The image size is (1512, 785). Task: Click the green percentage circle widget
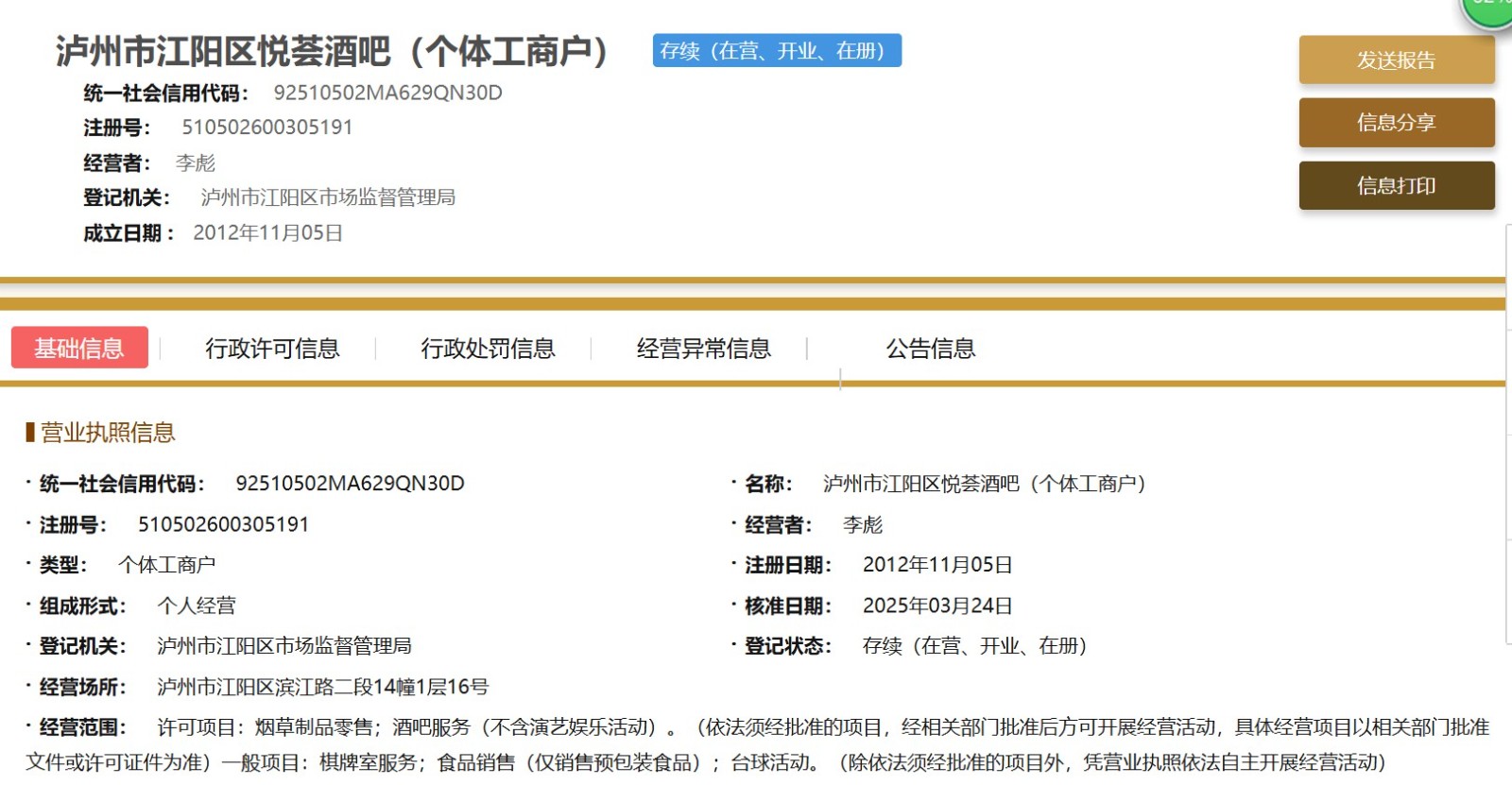tap(1488, 9)
